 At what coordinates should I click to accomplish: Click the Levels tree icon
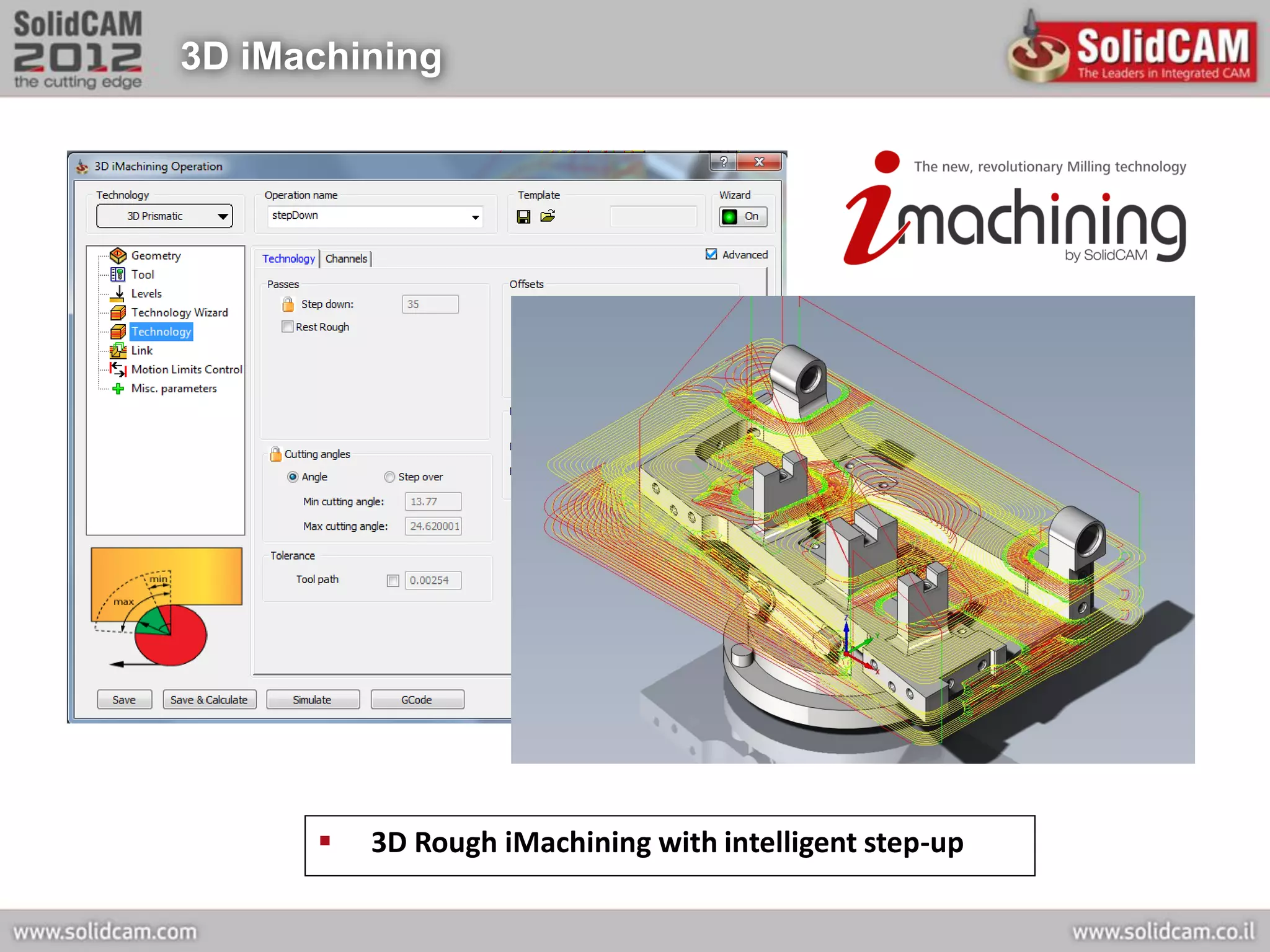coord(118,294)
